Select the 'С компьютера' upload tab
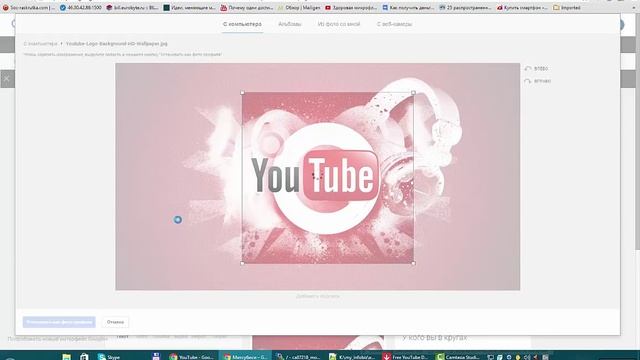The width and height of the screenshot is (640, 360). point(242,24)
